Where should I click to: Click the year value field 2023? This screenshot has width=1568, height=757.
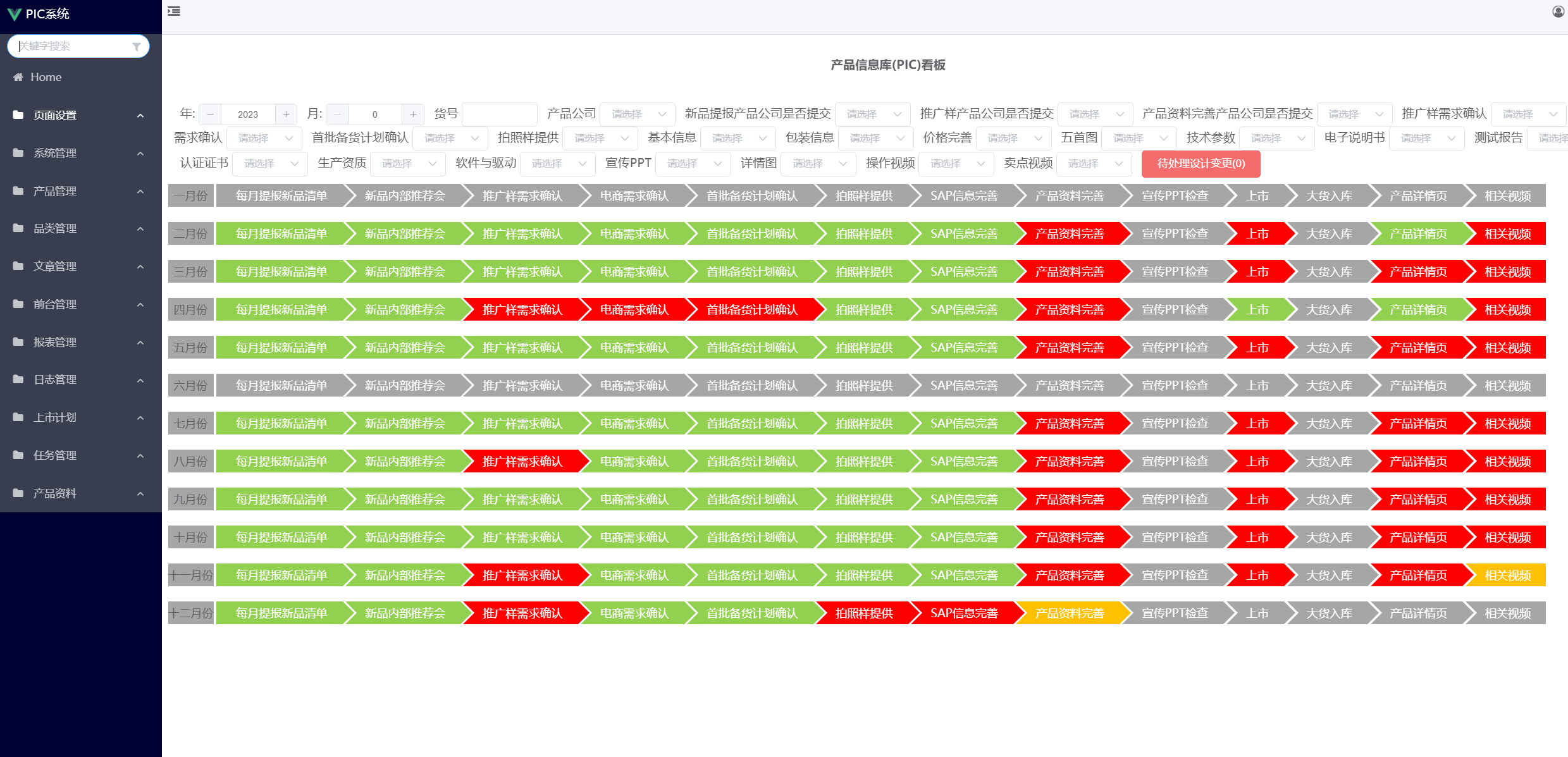248,114
